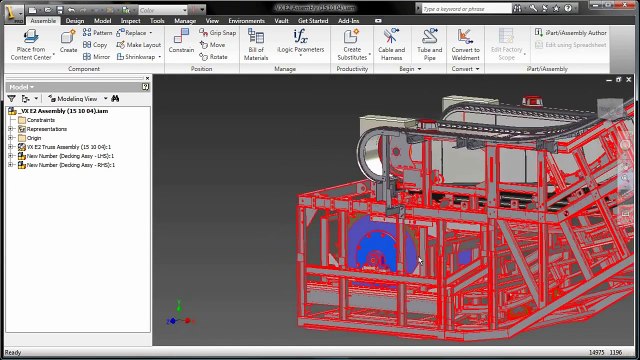Switch to the Model ribbon tab
The height and width of the screenshot is (360, 640).
102,20
